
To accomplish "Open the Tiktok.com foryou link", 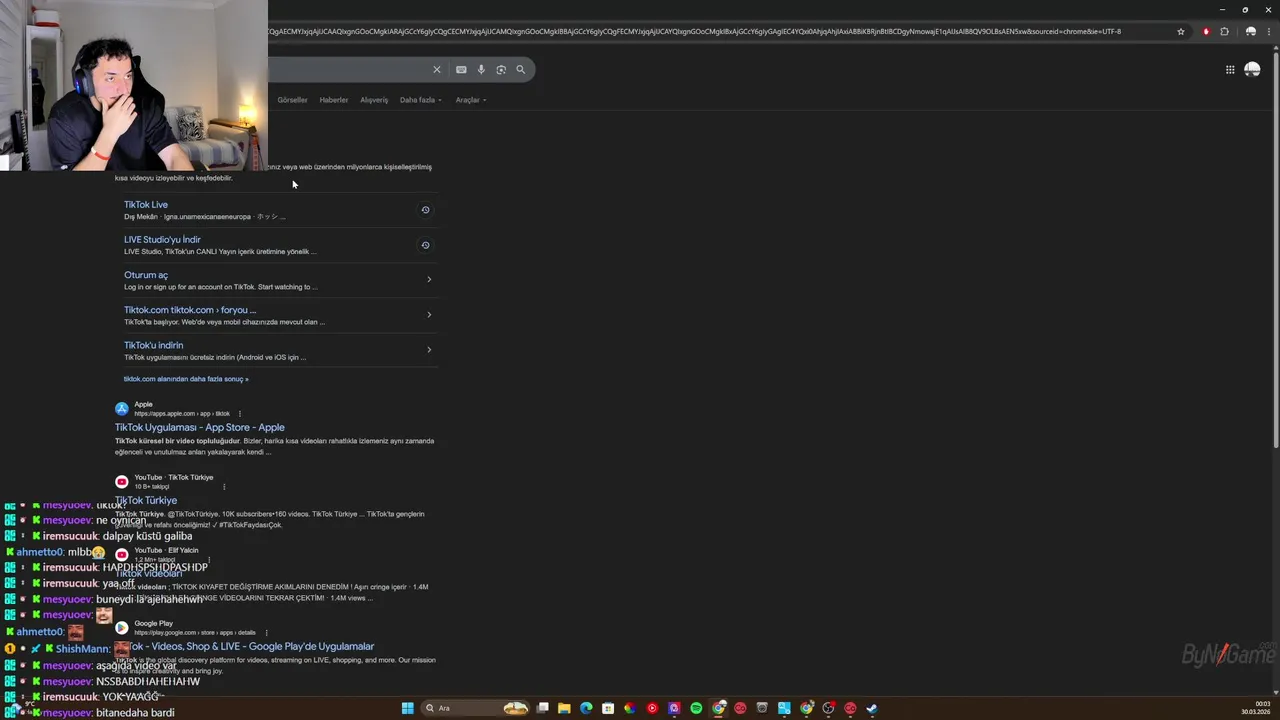I will 190,310.
